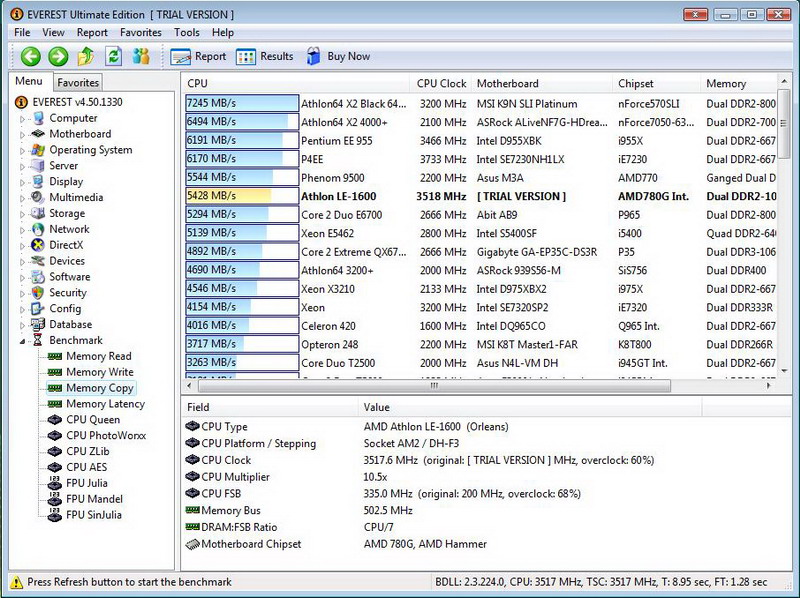
Task: Open the Report toolbar button
Action: pos(198,57)
